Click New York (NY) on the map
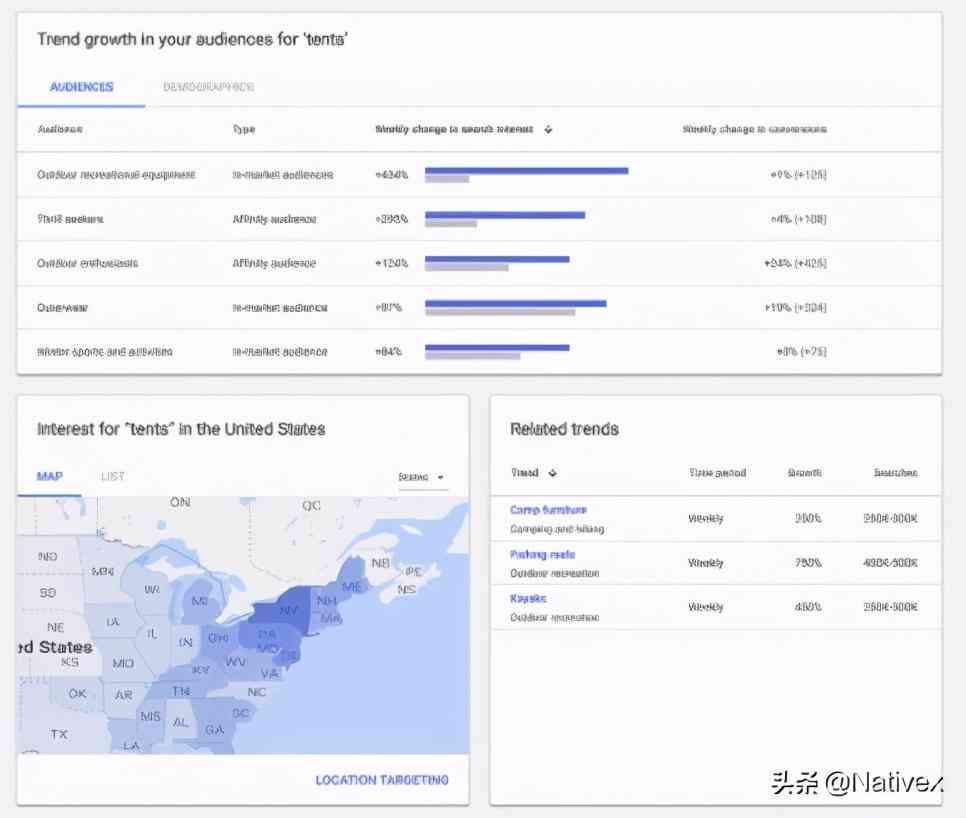Image resolution: width=966 pixels, height=818 pixels. (x=288, y=610)
